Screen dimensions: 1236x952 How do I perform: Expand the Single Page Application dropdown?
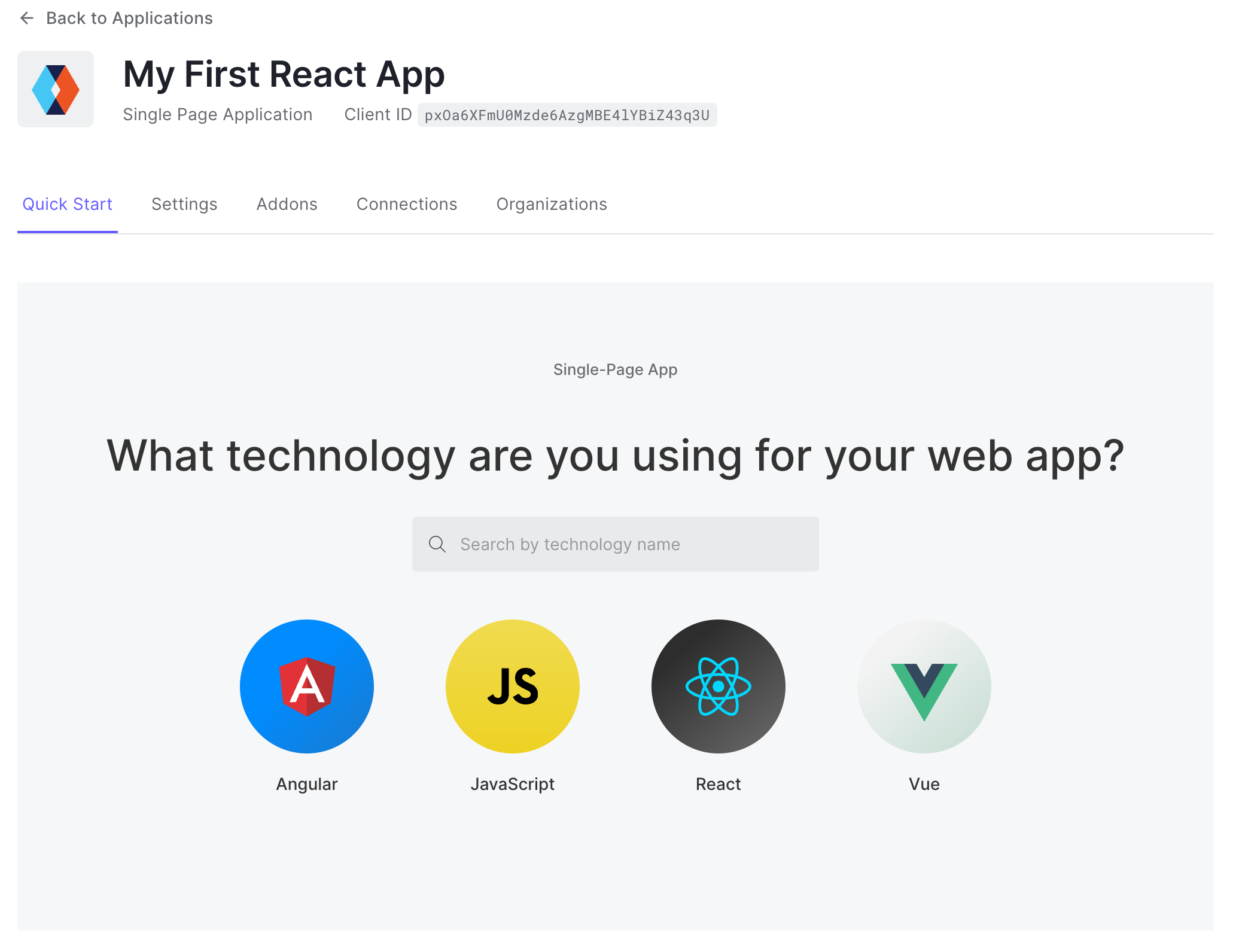tap(219, 115)
